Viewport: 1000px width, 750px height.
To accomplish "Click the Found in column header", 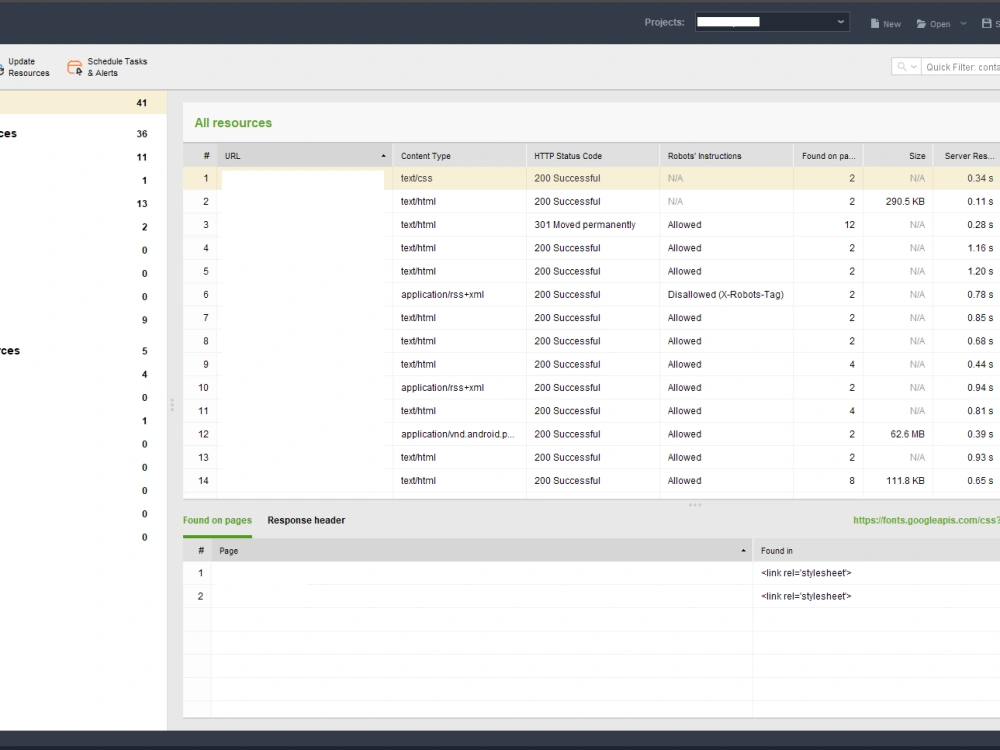I will click(876, 550).
